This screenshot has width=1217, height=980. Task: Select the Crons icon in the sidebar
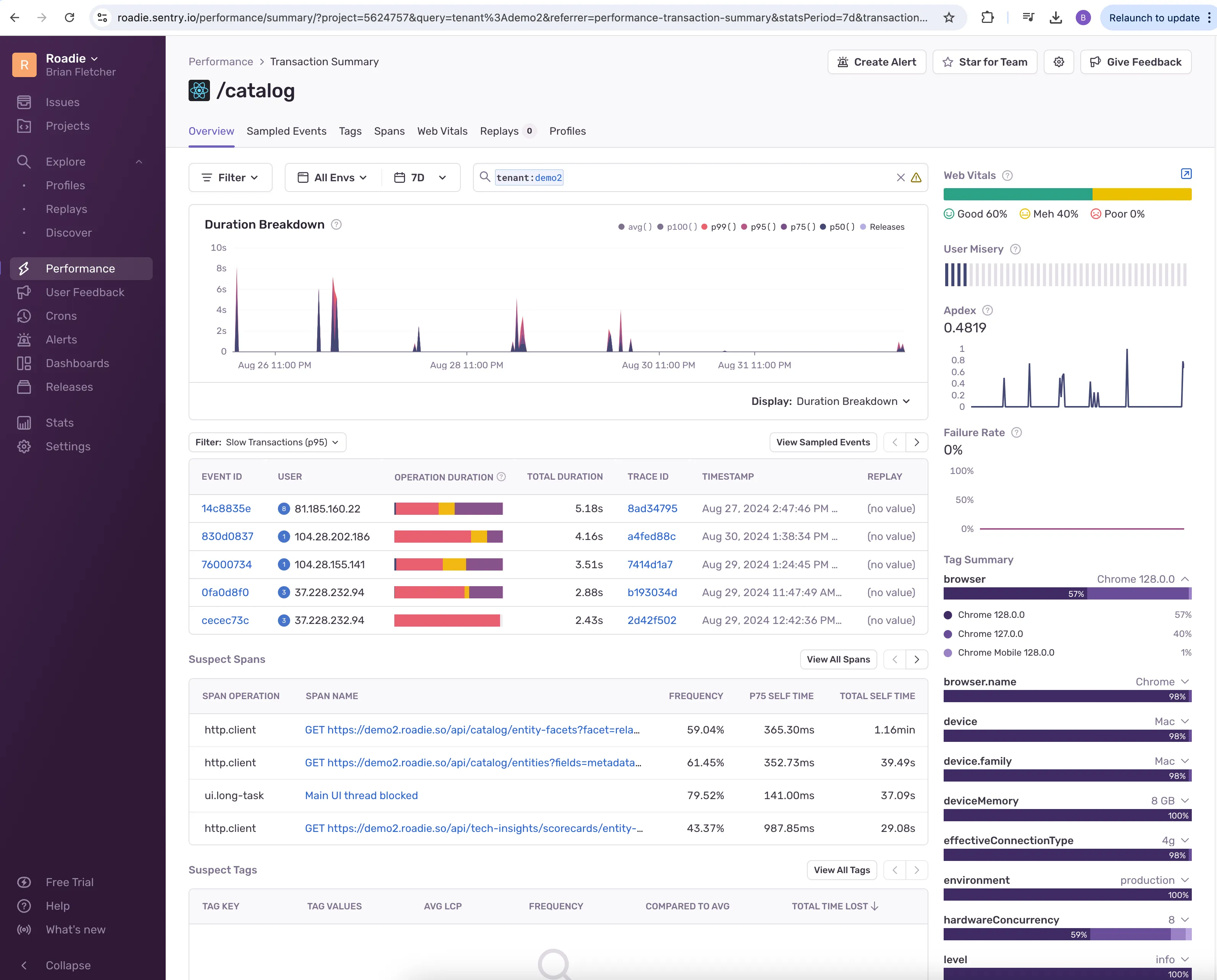tap(24, 316)
